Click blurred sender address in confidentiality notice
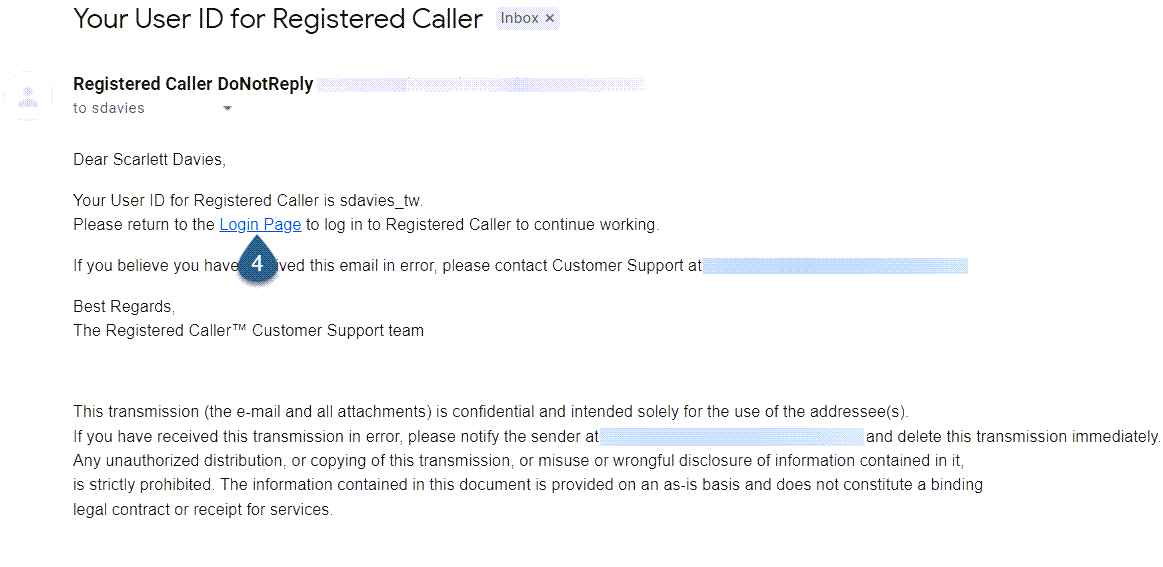Screen dimensions: 1163x567 [731, 436]
